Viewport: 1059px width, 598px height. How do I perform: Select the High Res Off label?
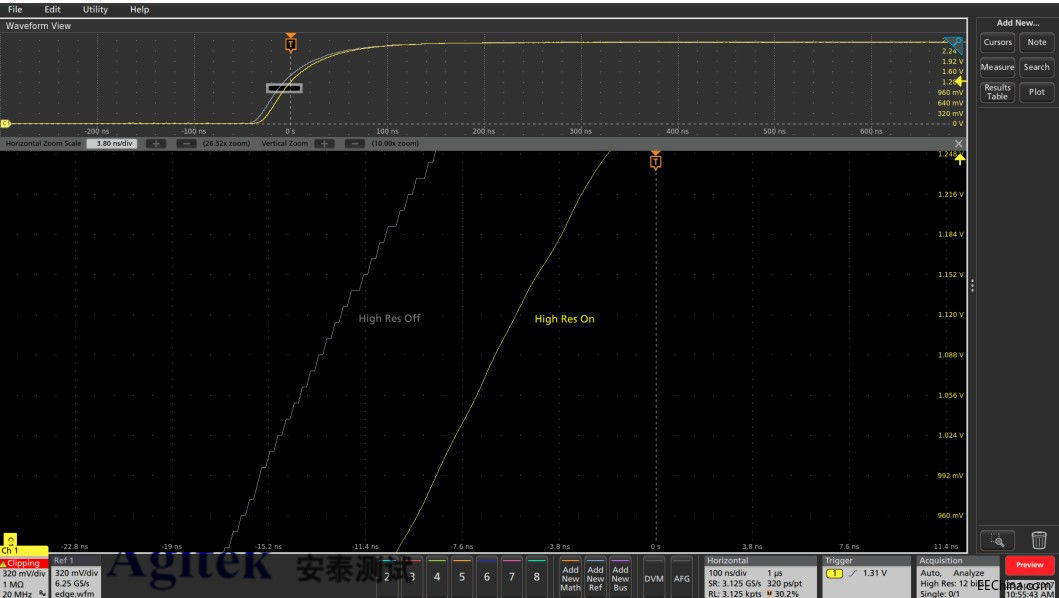[x=389, y=318]
